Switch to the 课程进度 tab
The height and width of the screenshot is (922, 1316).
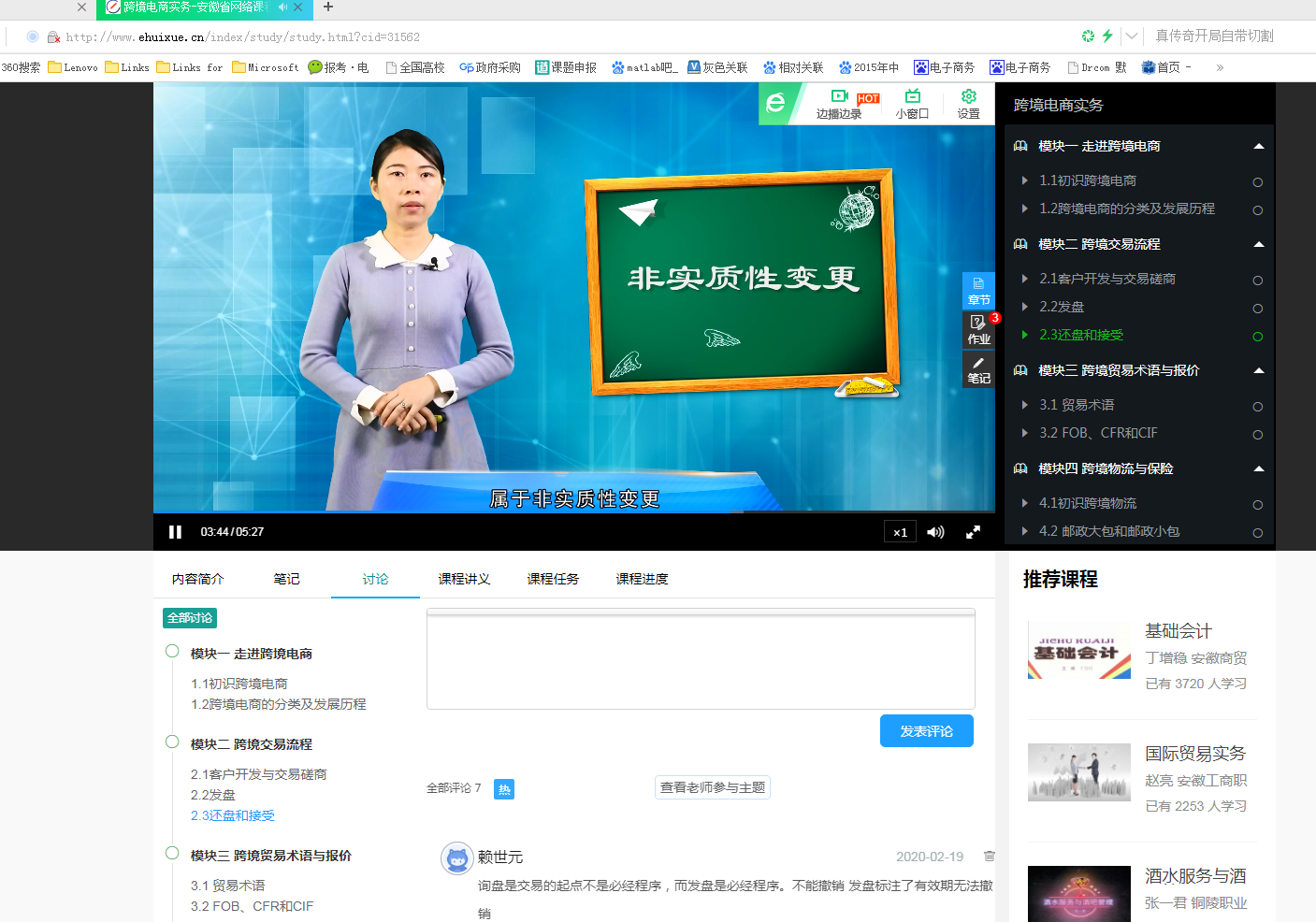point(642,580)
